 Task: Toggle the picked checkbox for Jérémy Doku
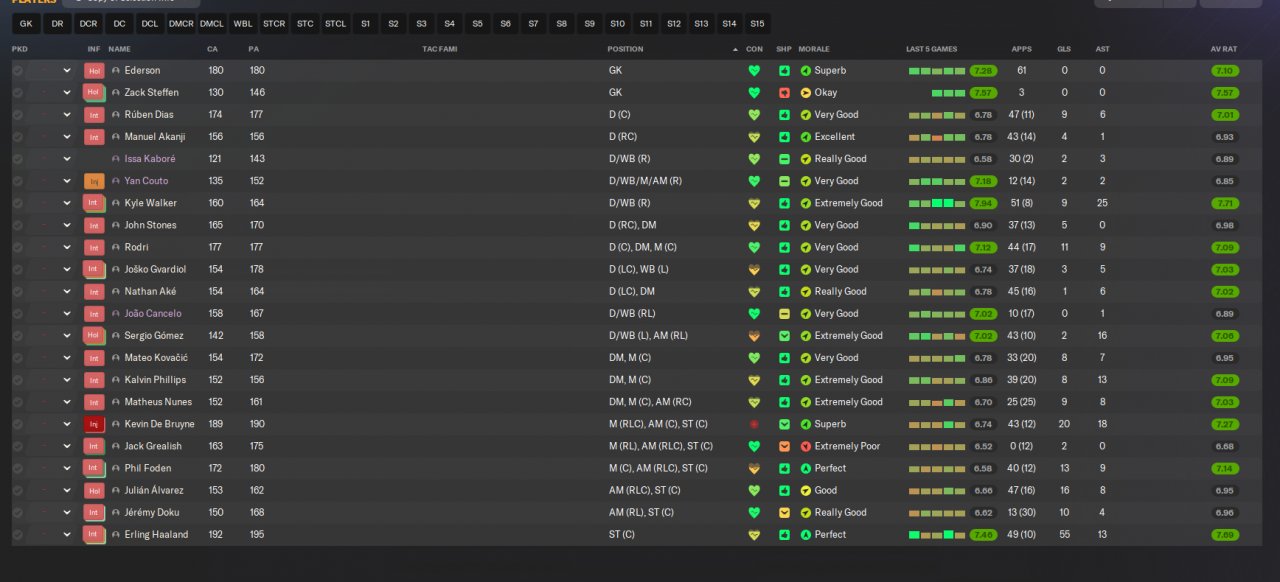[x=18, y=512]
